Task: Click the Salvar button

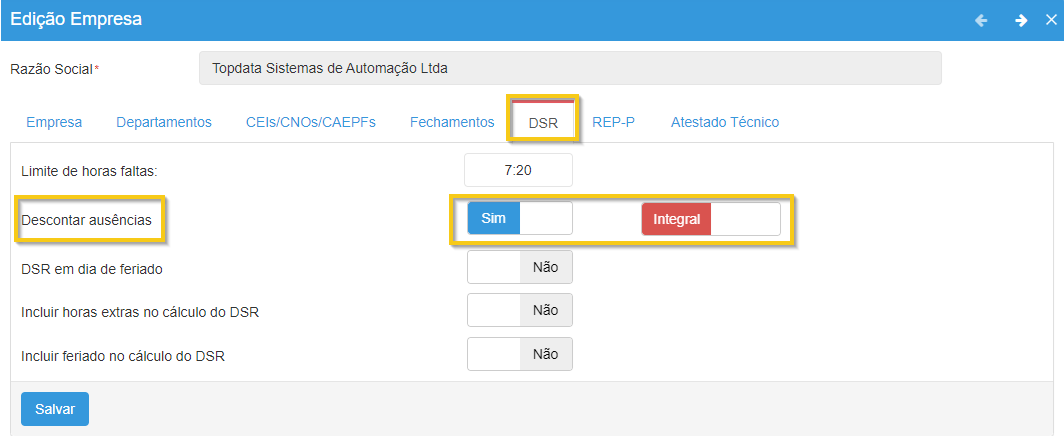Action: [x=55, y=409]
